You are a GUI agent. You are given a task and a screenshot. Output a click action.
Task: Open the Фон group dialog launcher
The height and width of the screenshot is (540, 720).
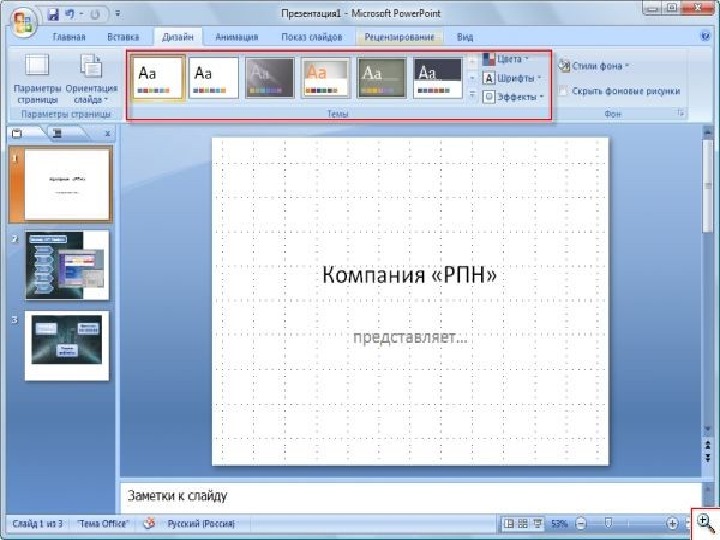click(681, 112)
